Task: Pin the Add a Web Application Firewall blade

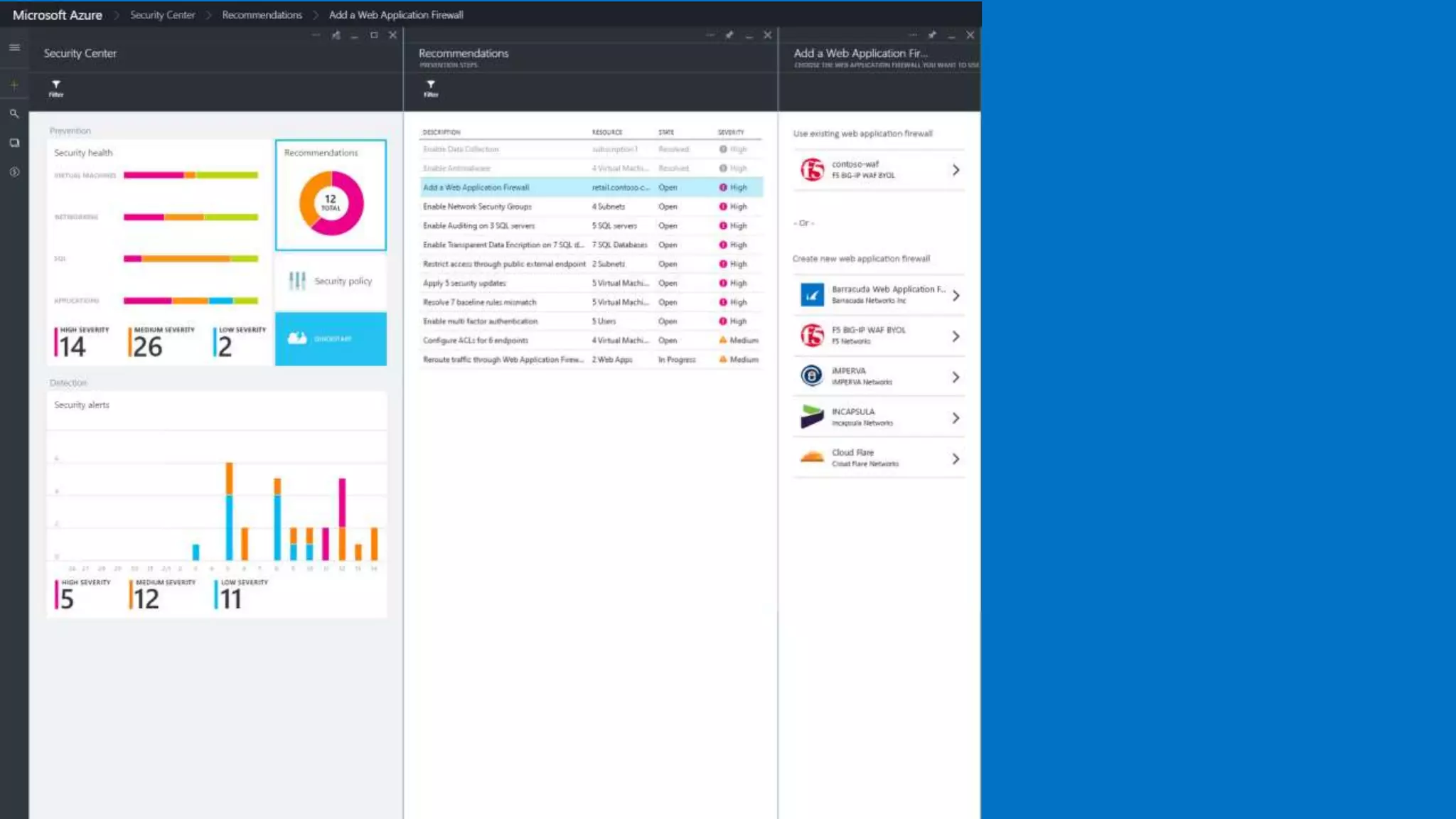Action: (x=932, y=35)
